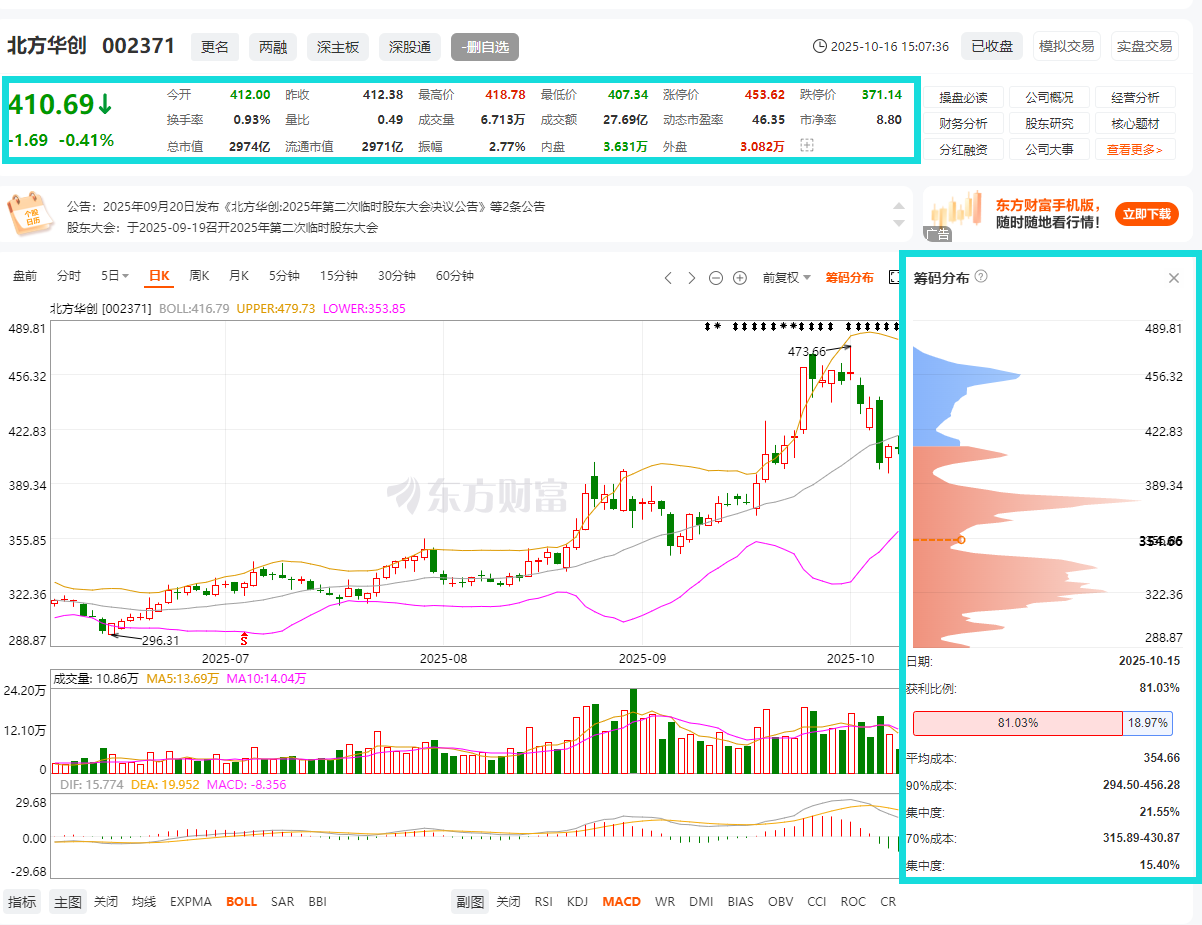The height and width of the screenshot is (925, 1202).
Task: Select the CCI sub-chart indicator
Action: (x=817, y=901)
